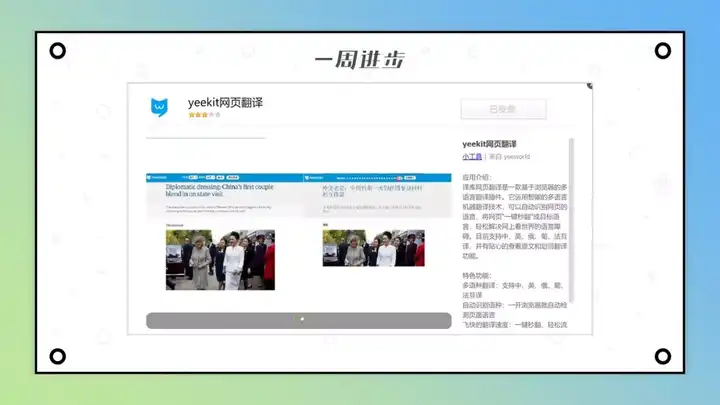Click the star rating under yeekit网页翻译
720x405 pixels.
click(x=204, y=115)
